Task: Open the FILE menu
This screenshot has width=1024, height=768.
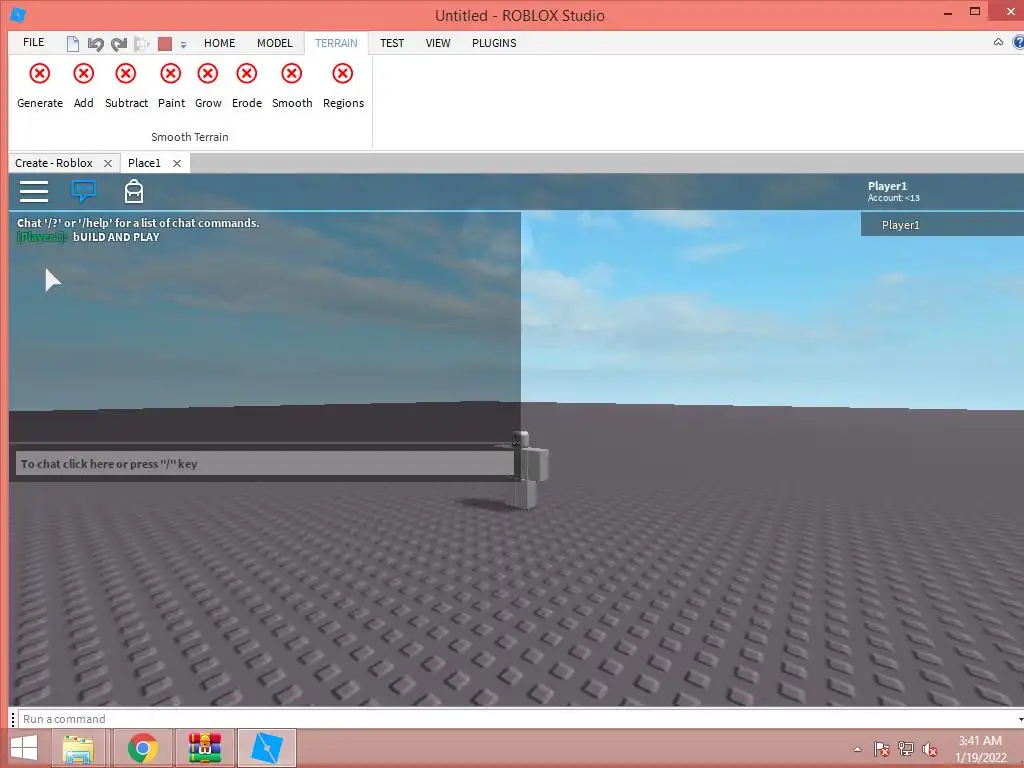Action: click(x=33, y=42)
